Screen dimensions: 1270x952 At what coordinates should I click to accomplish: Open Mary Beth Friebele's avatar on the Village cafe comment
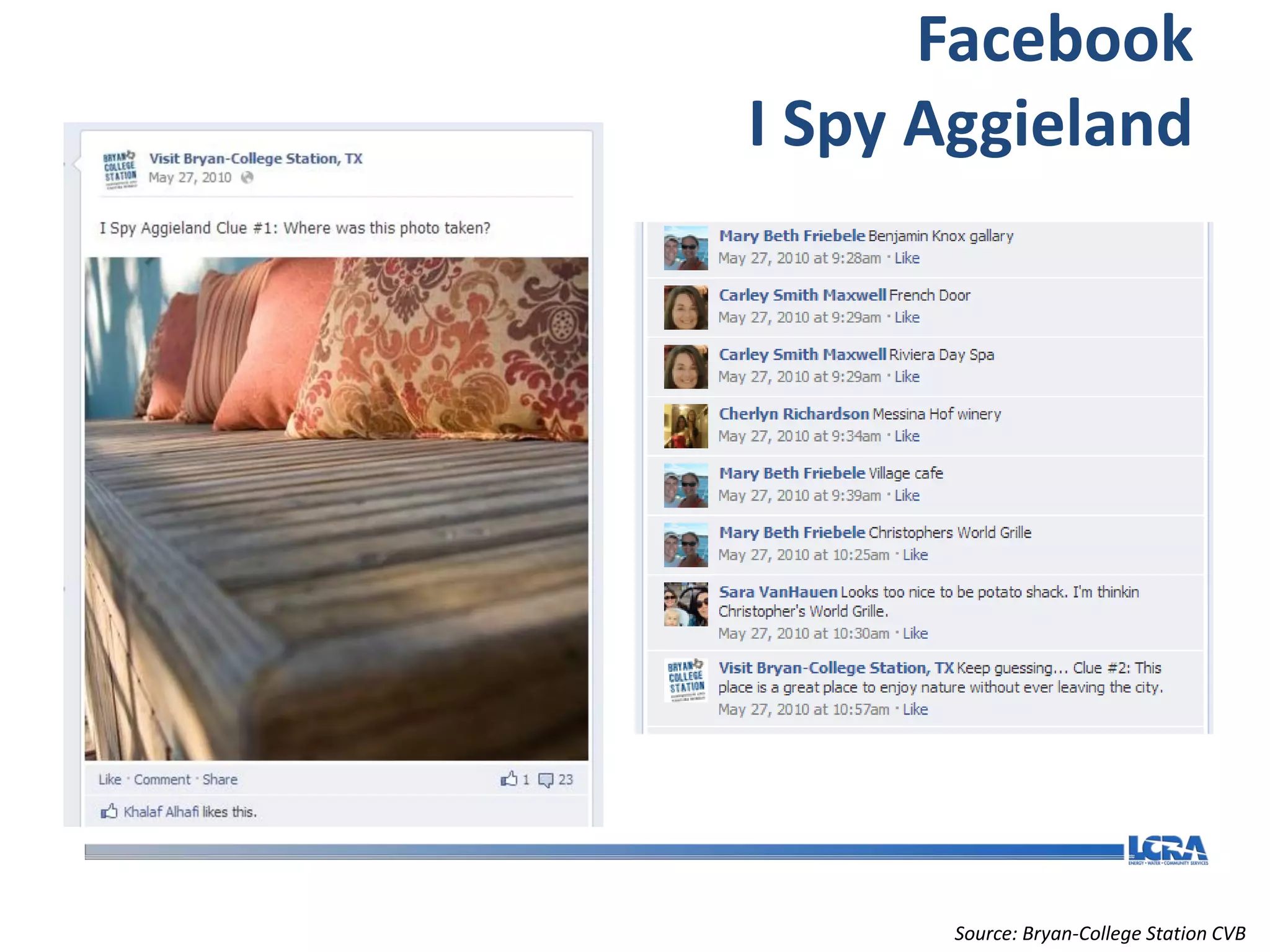(685, 485)
